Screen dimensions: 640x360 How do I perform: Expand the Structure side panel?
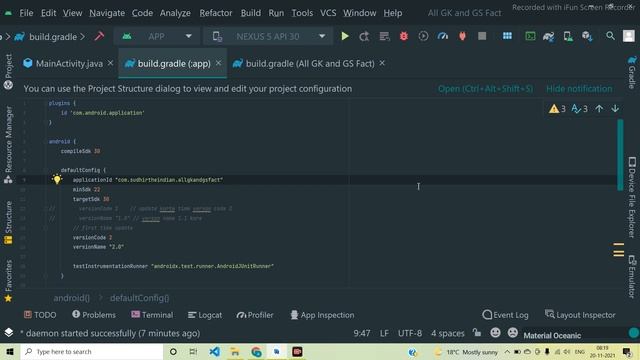[x=8, y=223]
